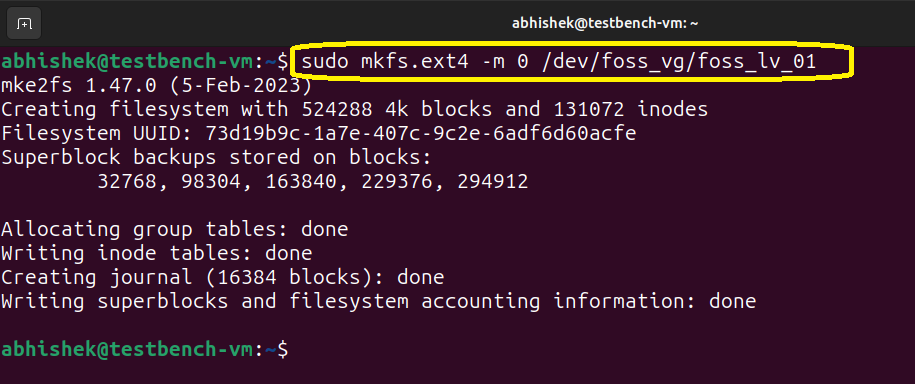Click the -m 0 option in command
The width and height of the screenshot is (915, 384).
tap(505, 62)
